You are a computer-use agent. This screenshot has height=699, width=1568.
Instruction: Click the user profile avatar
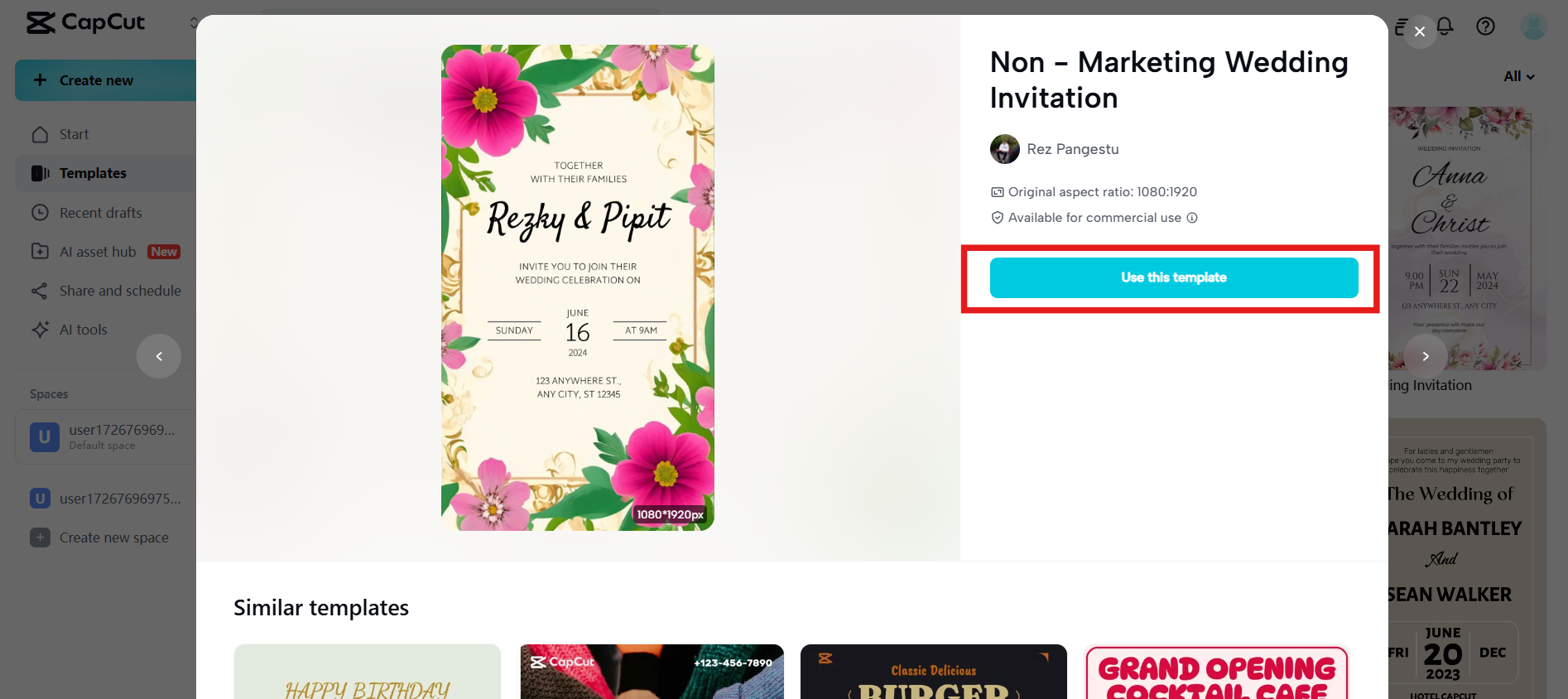[1533, 27]
